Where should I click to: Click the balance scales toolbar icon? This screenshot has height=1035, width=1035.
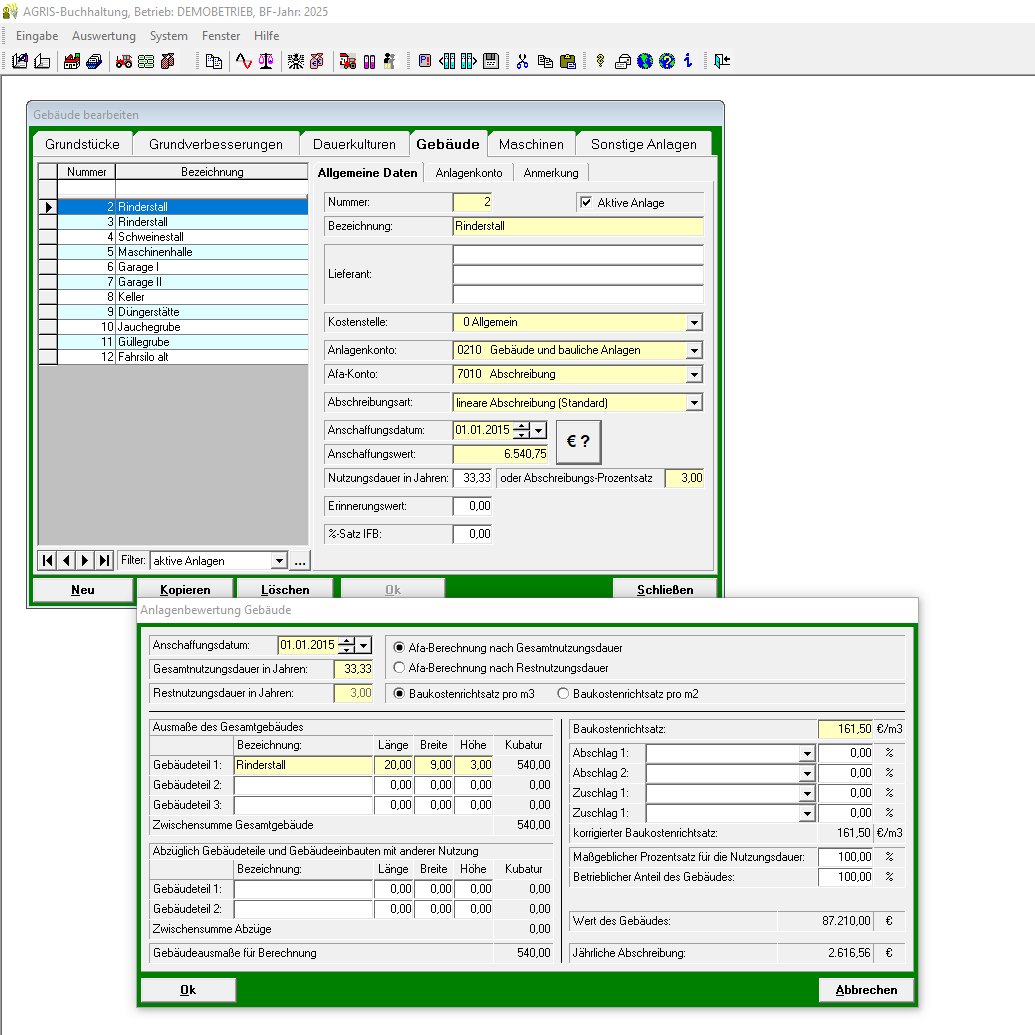(266, 61)
